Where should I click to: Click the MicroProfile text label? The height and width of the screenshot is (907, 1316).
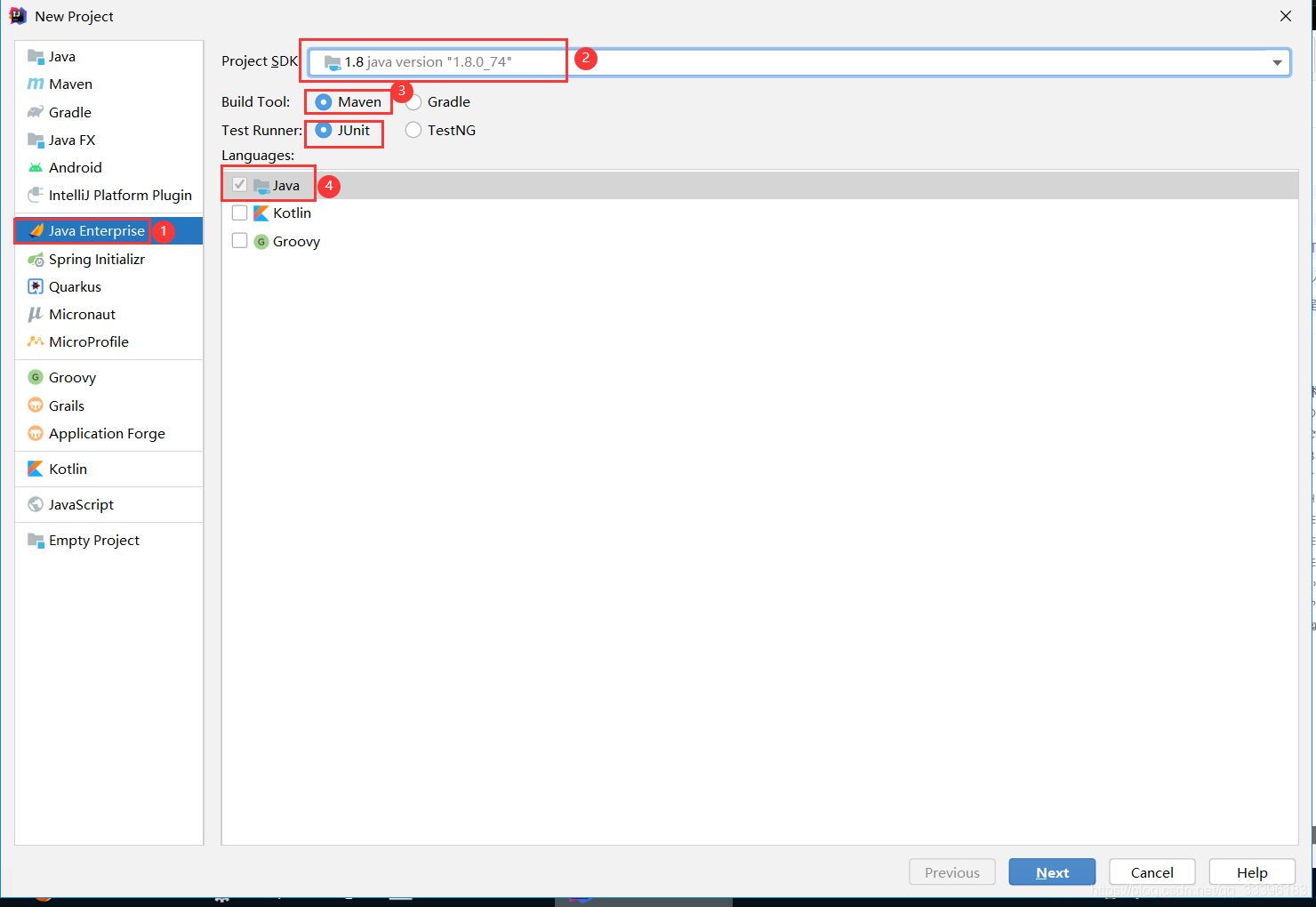click(89, 341)
